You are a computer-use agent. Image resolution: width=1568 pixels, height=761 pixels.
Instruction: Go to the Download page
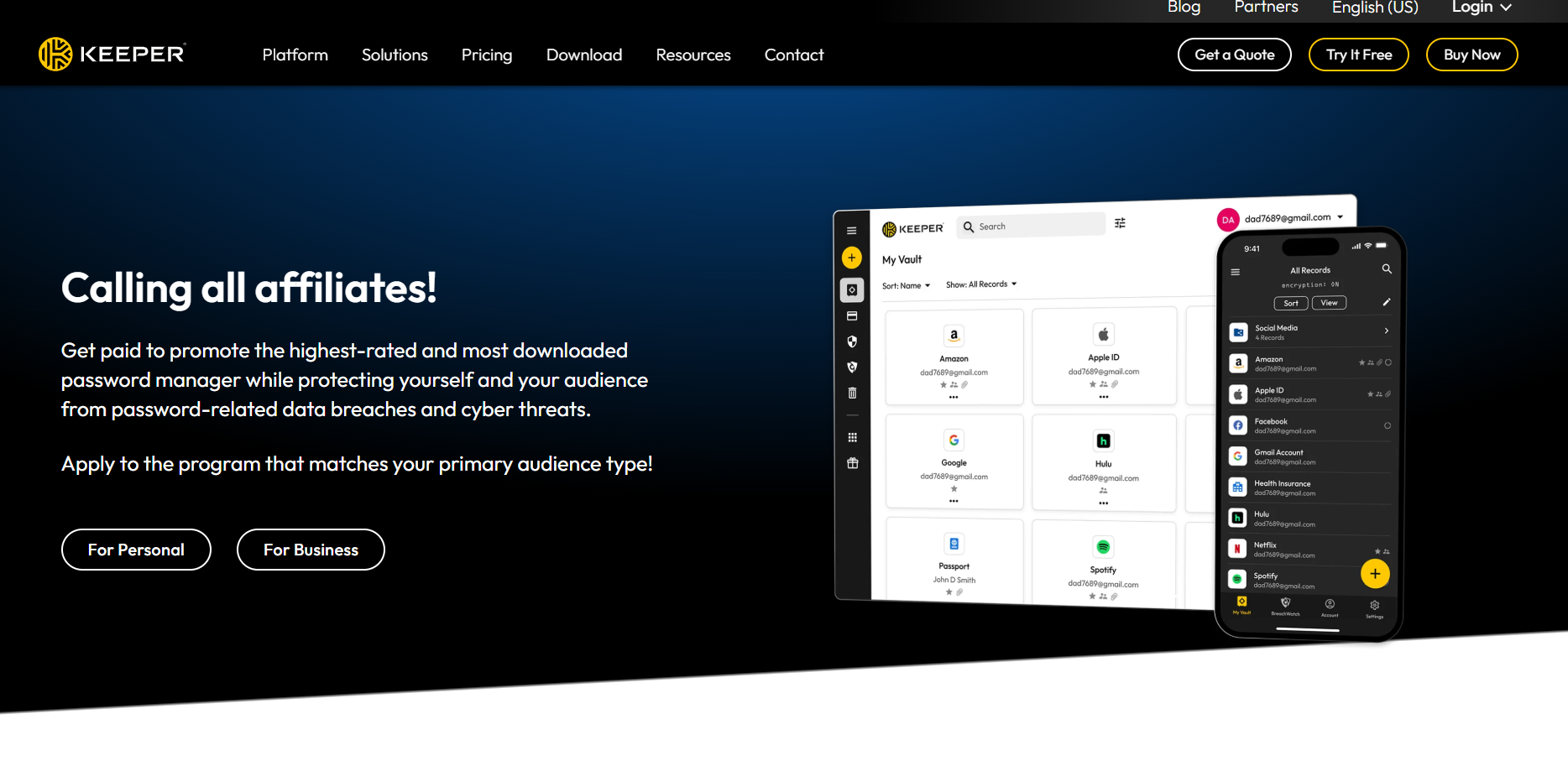tap(583, 55)
